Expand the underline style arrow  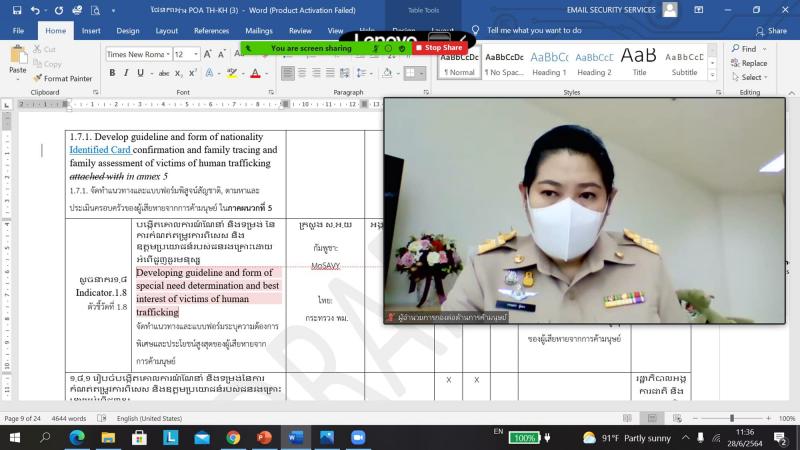pyautogui.click(x=152, y=73)
